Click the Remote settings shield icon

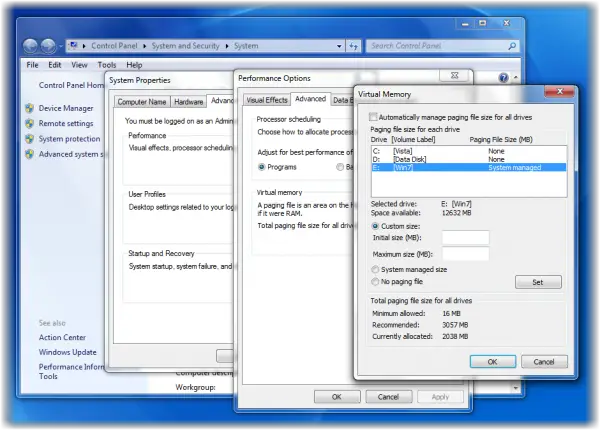[29, 124]
